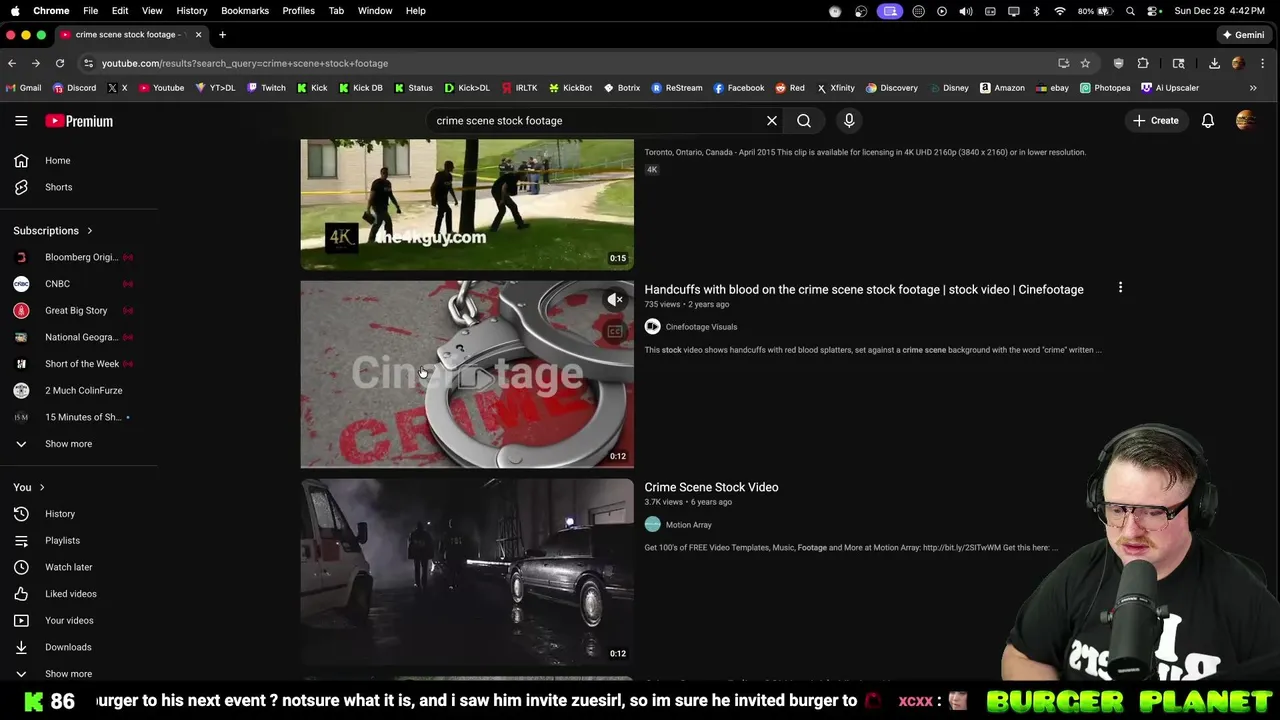This screenshot has width=1280, height=720.
Task: Open Twitch bookmark
Action: pos(266,88)
